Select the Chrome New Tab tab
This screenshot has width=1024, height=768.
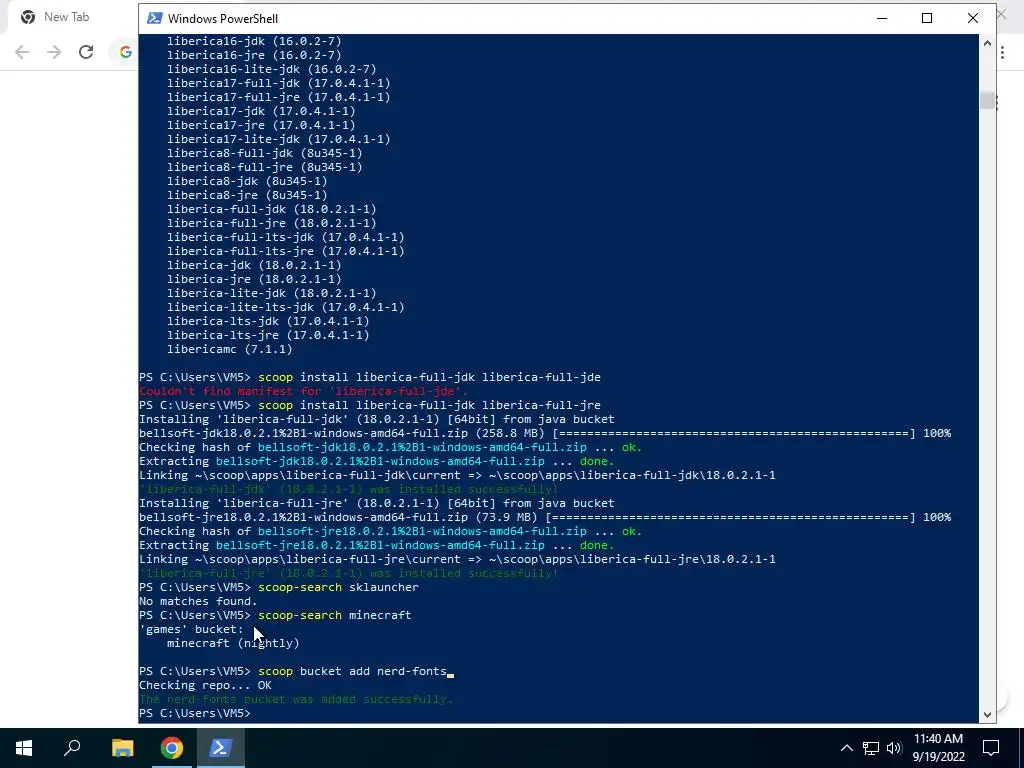(x=65, y=17)
